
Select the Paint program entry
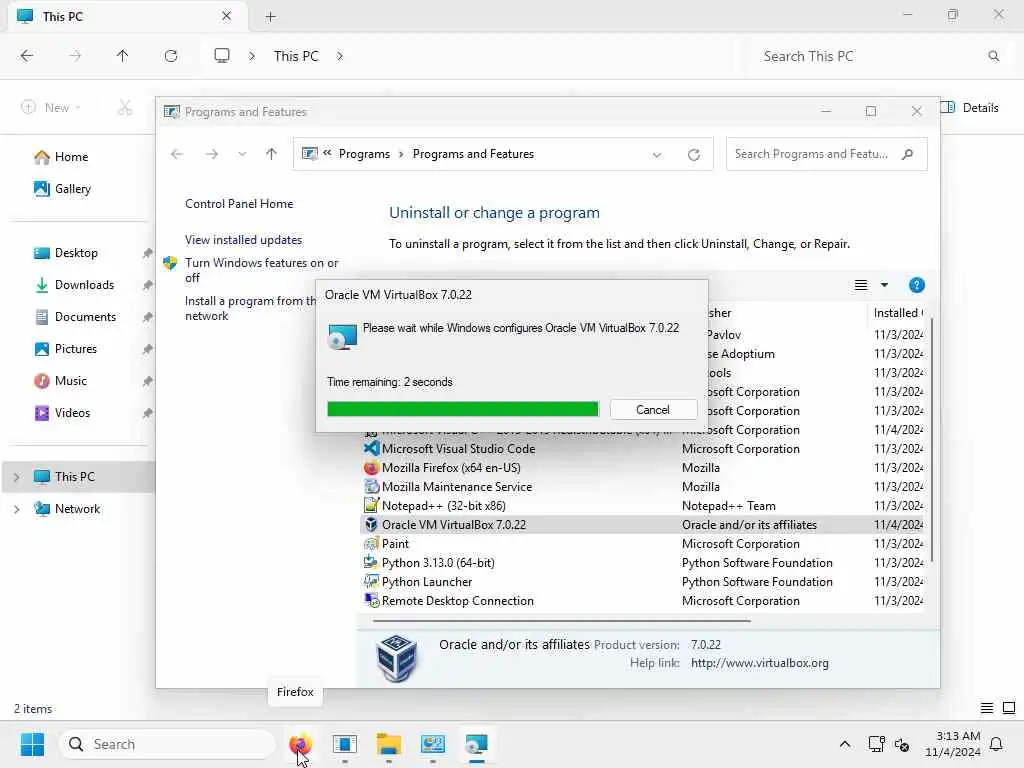[x=642, y=543]
